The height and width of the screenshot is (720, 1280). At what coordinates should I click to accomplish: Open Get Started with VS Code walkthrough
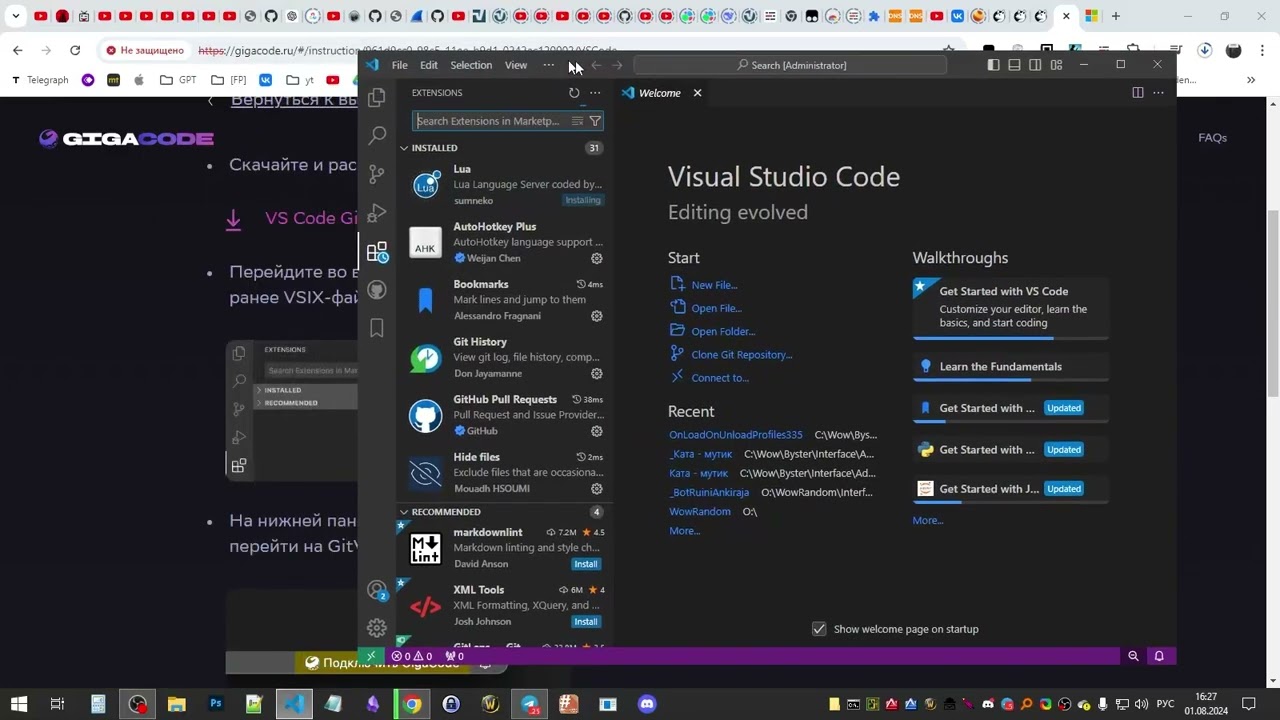tap(1011, 307)
